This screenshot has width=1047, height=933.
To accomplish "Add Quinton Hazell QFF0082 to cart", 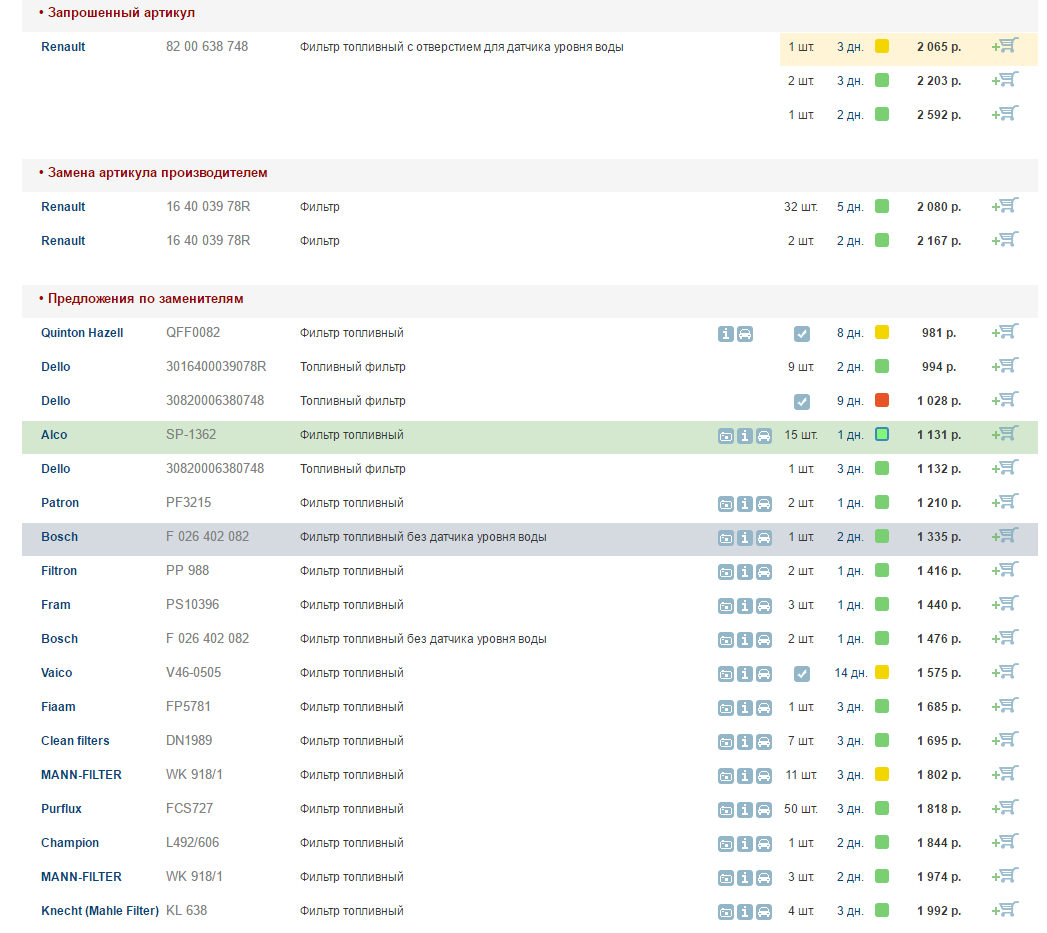I will pos(1005,333).
